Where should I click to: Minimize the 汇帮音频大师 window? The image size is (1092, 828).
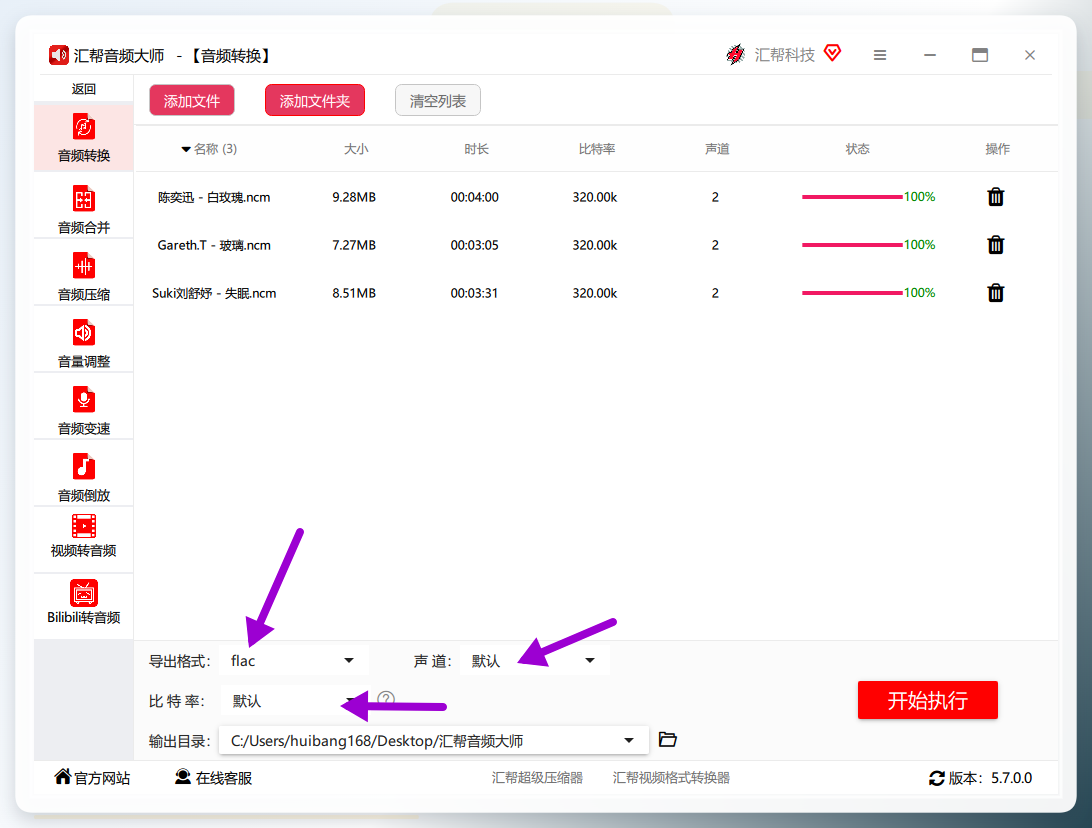tap(930, 55)
